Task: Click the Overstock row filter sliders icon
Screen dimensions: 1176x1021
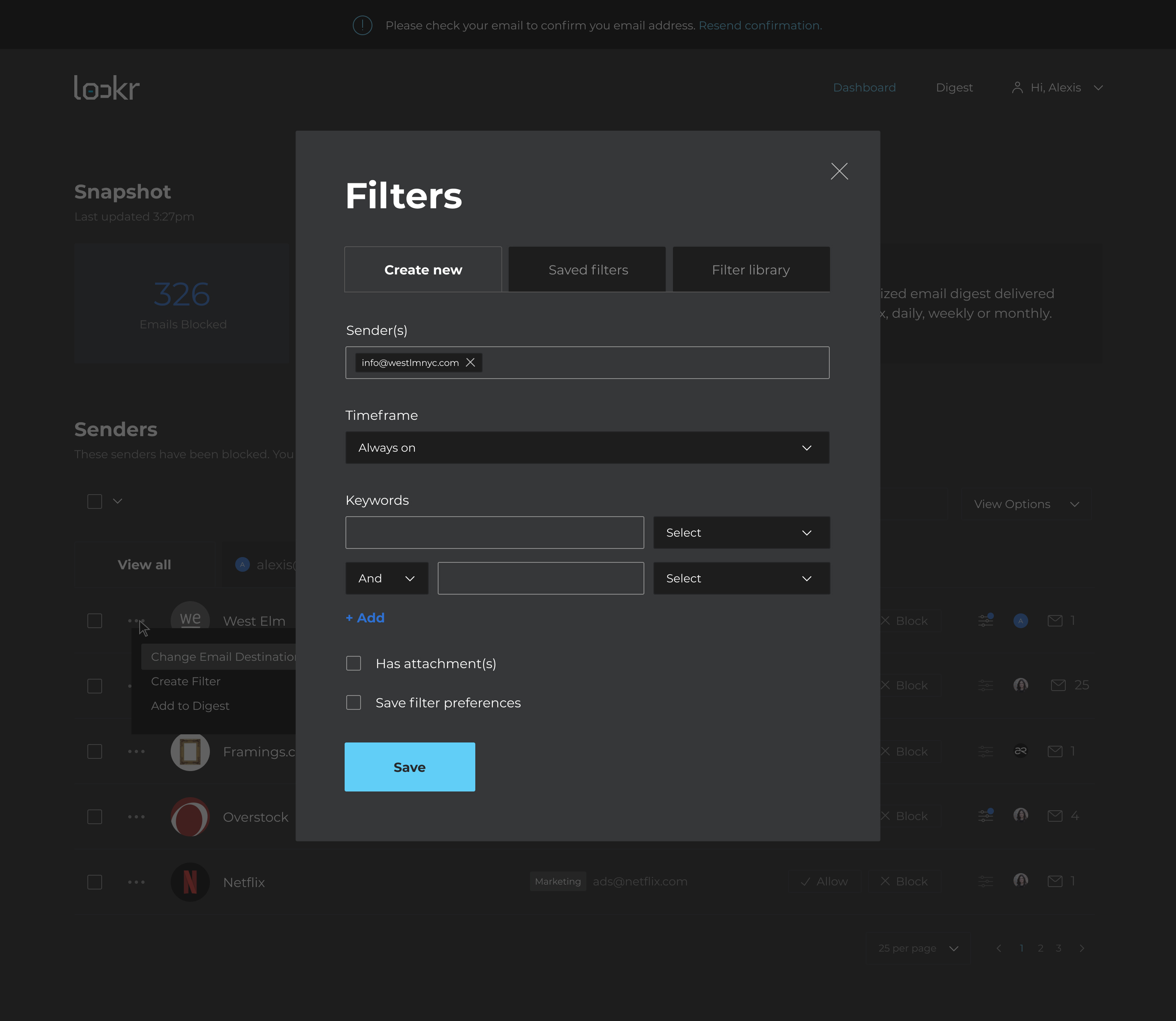Action: tap(986, 816)
